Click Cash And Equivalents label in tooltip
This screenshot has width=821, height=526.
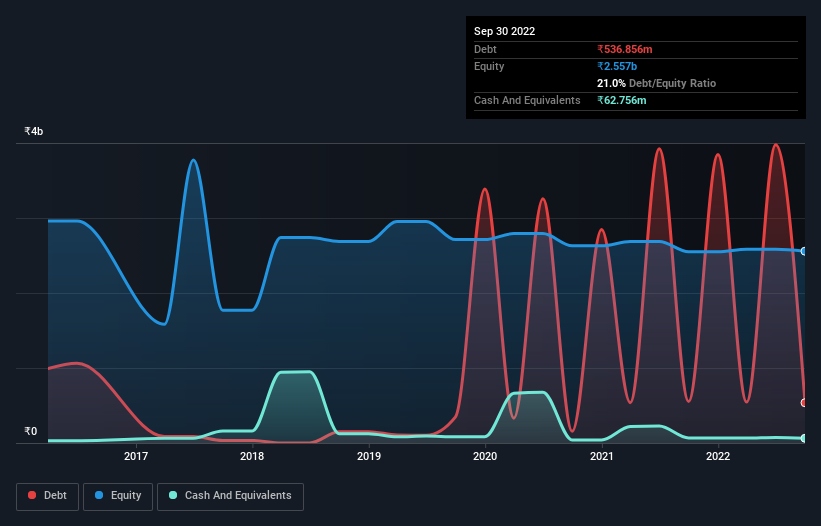point(527,100)
